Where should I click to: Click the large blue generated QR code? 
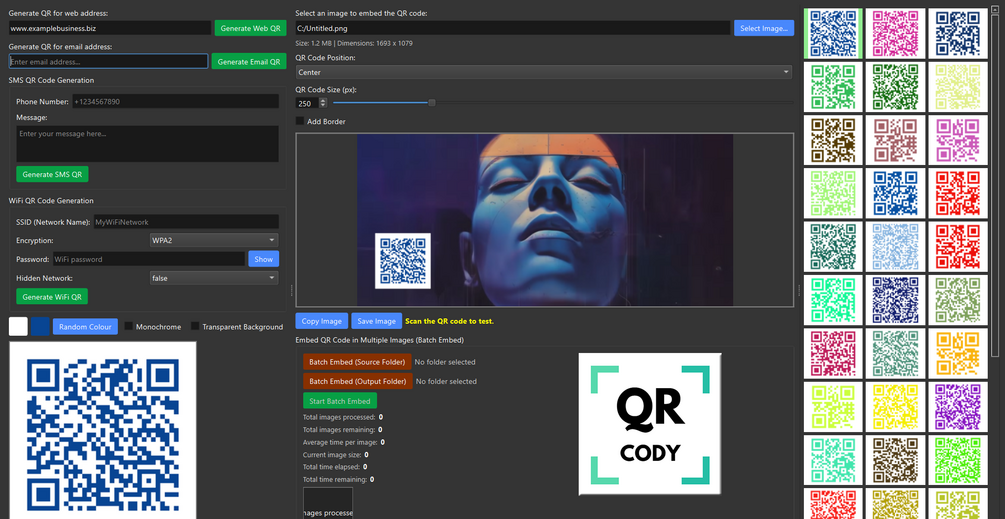pyautogui.click(x=103, y=431)
